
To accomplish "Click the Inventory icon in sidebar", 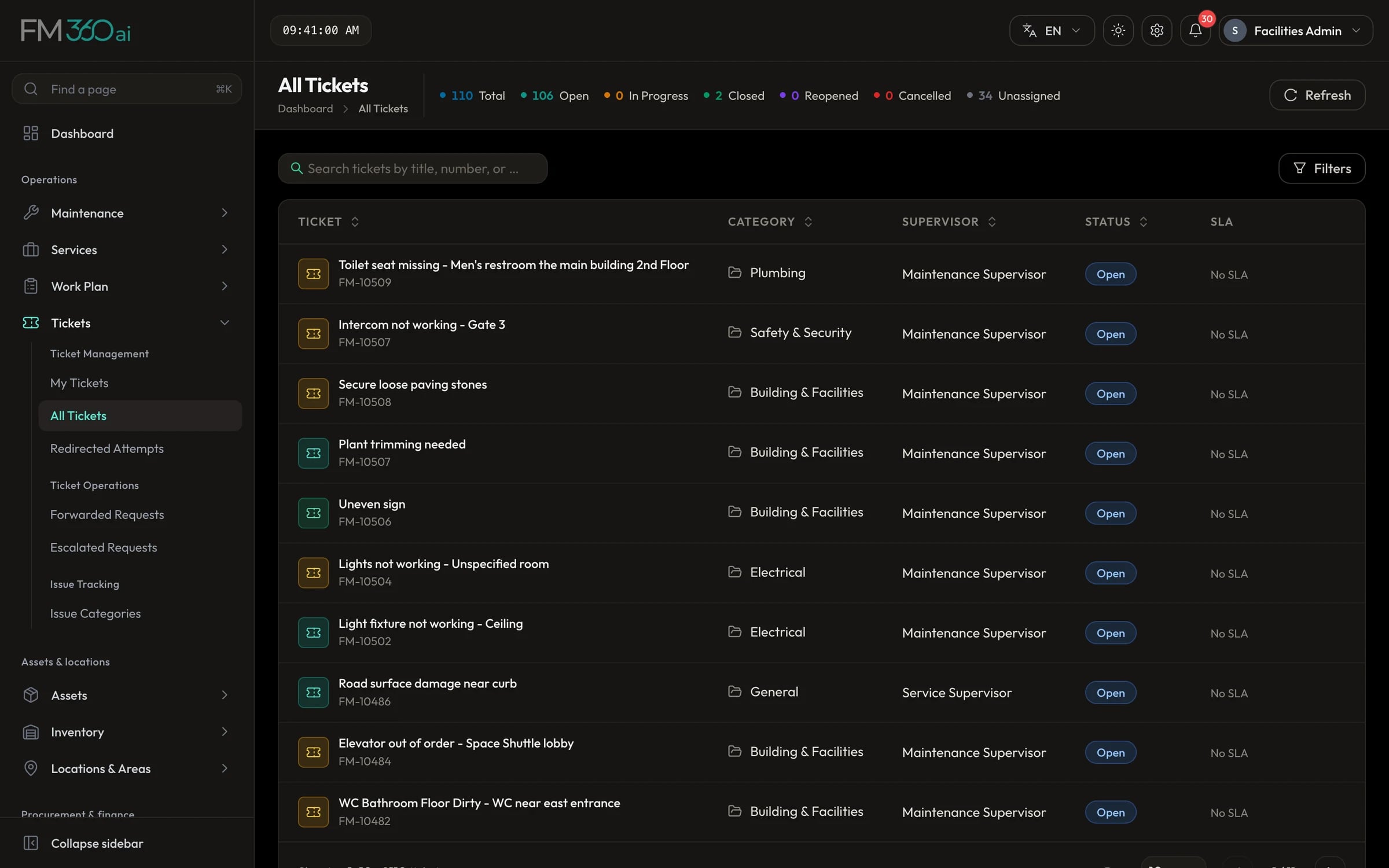I will tap(31, 732).
